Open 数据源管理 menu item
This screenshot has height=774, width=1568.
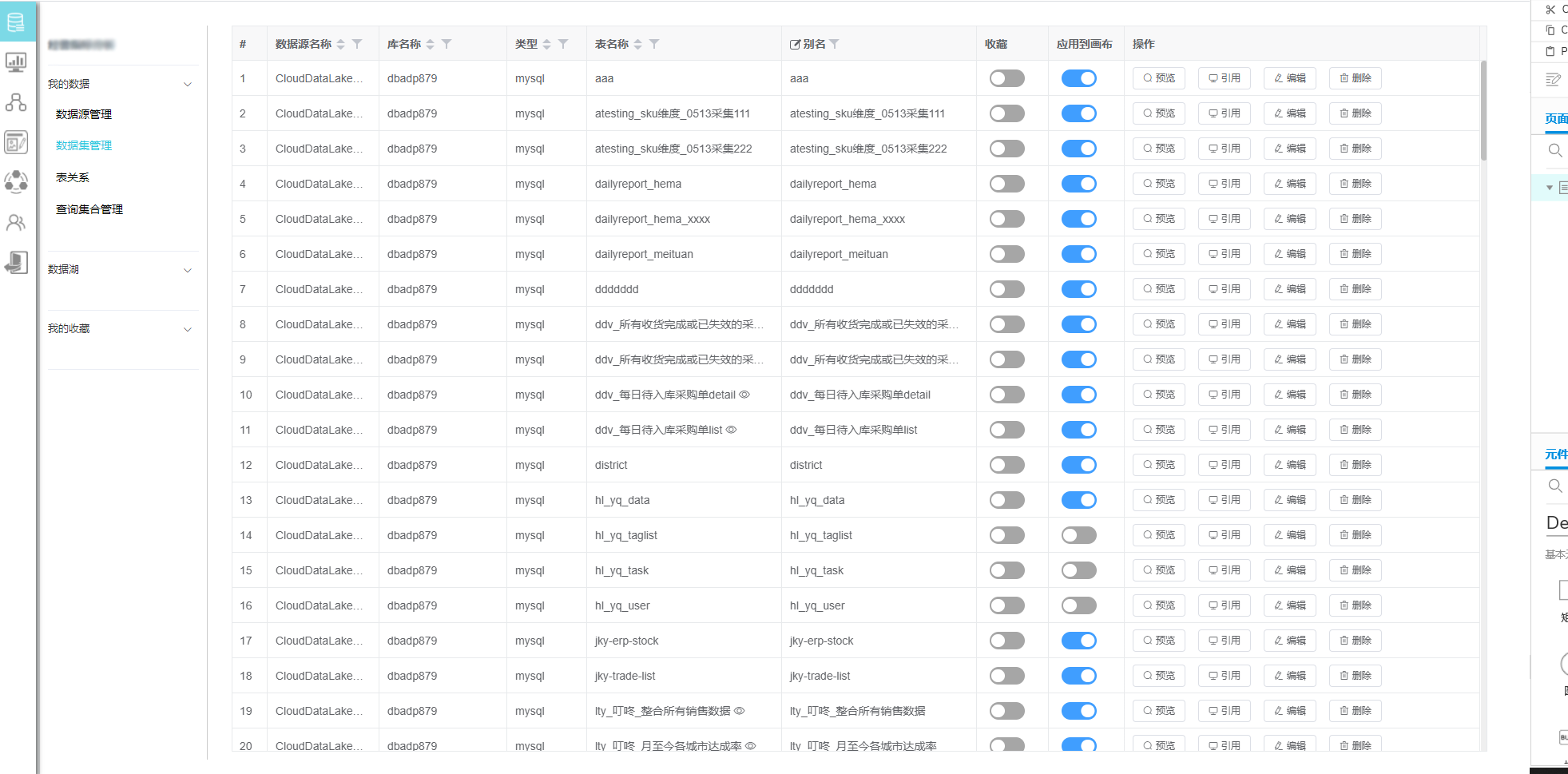[84, 114]
